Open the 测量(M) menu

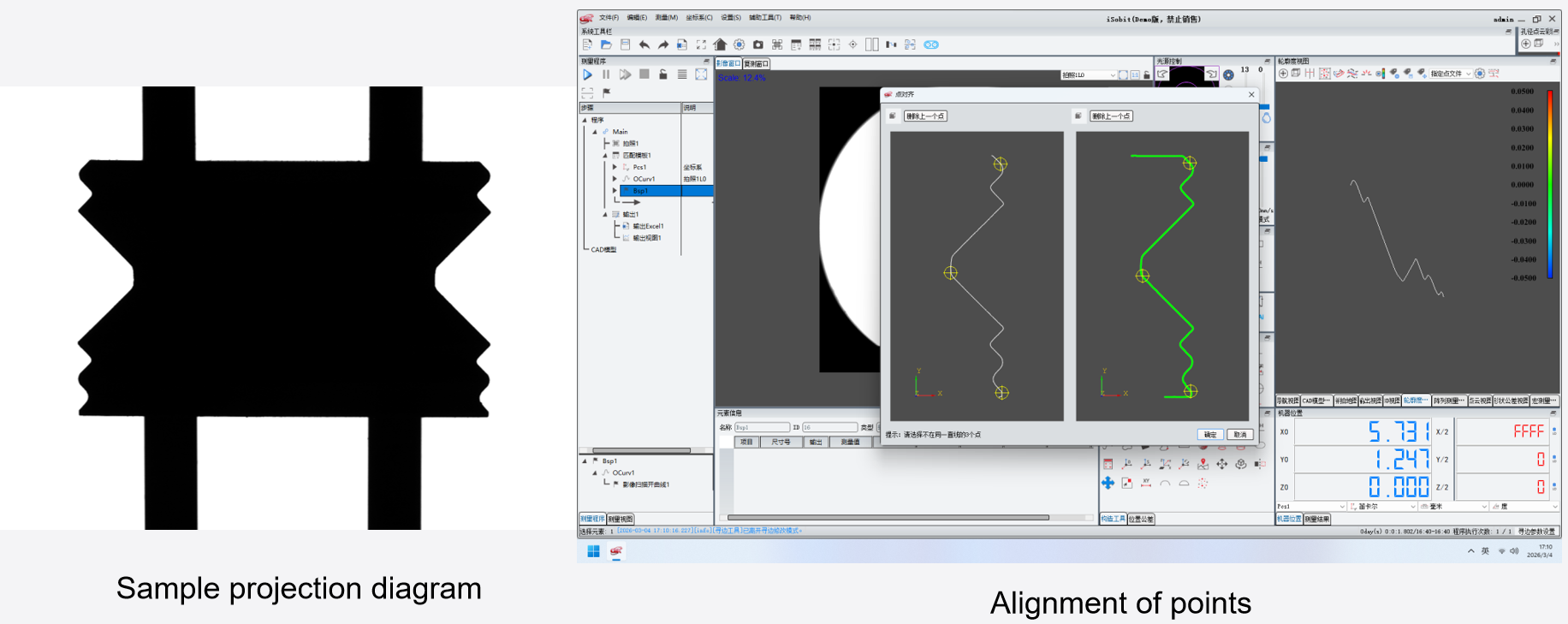[666, 18]
